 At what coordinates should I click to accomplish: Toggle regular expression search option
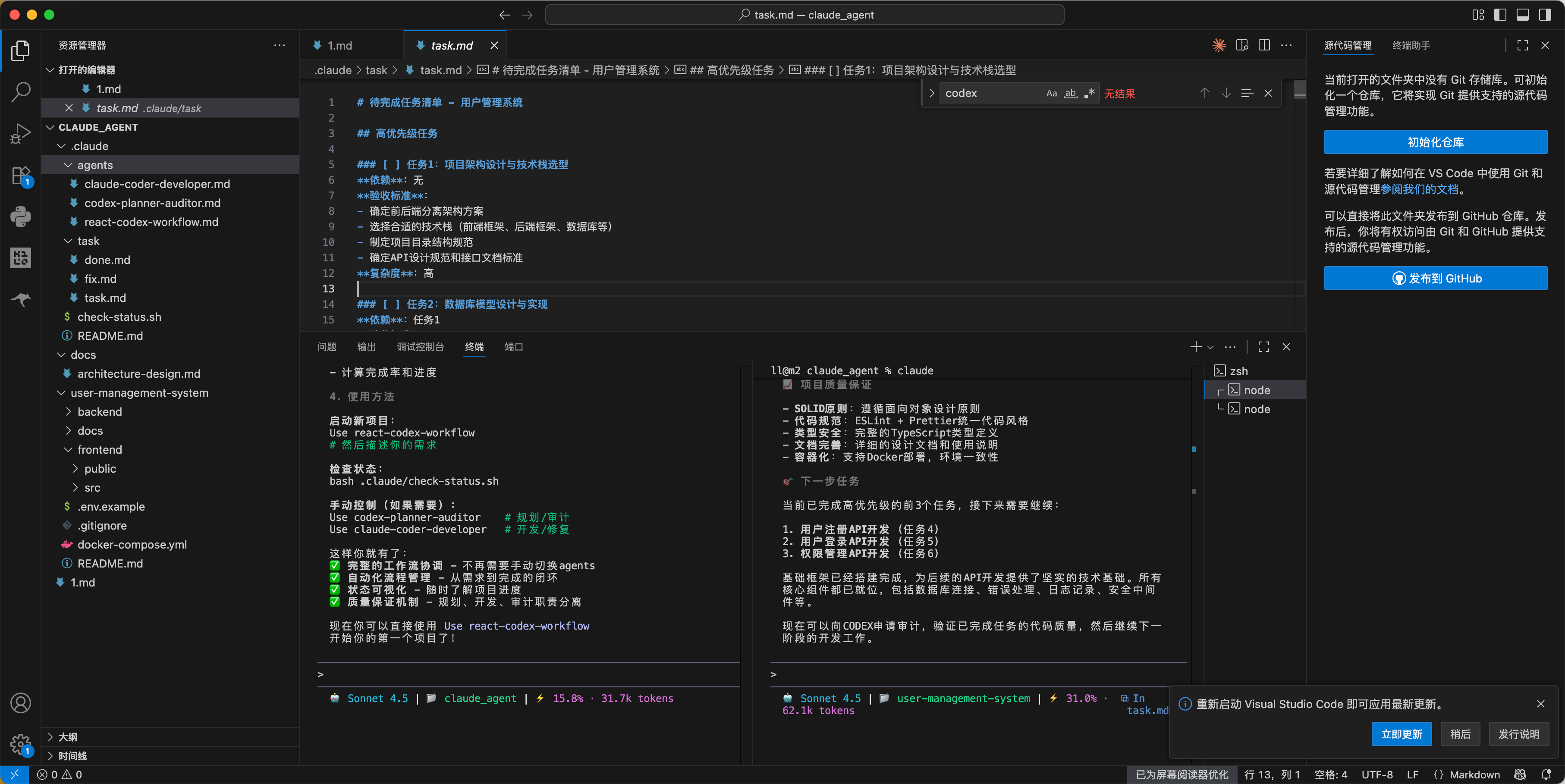[x=1089, y=93]
